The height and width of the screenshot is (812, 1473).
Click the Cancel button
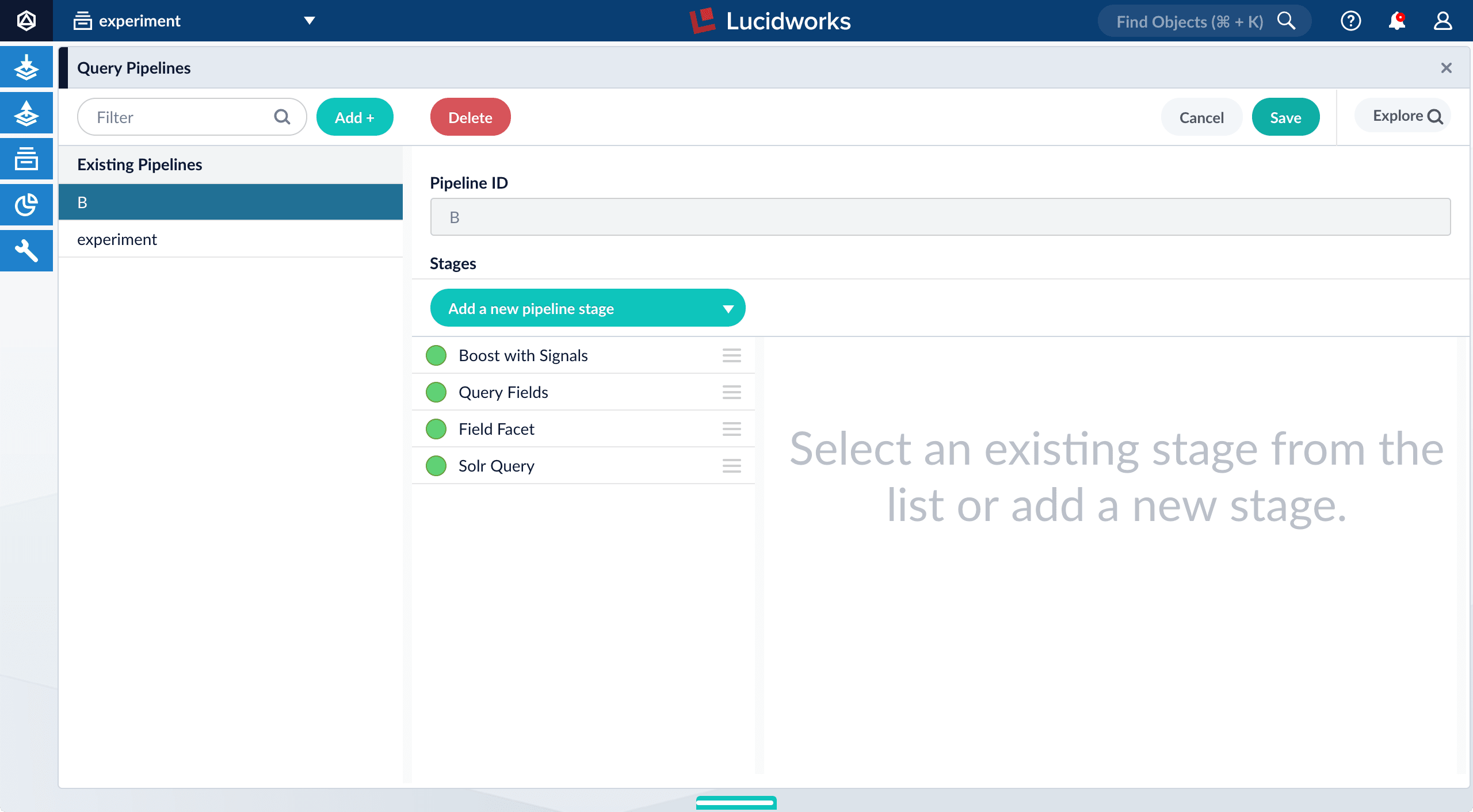(x=1201, y=117)
